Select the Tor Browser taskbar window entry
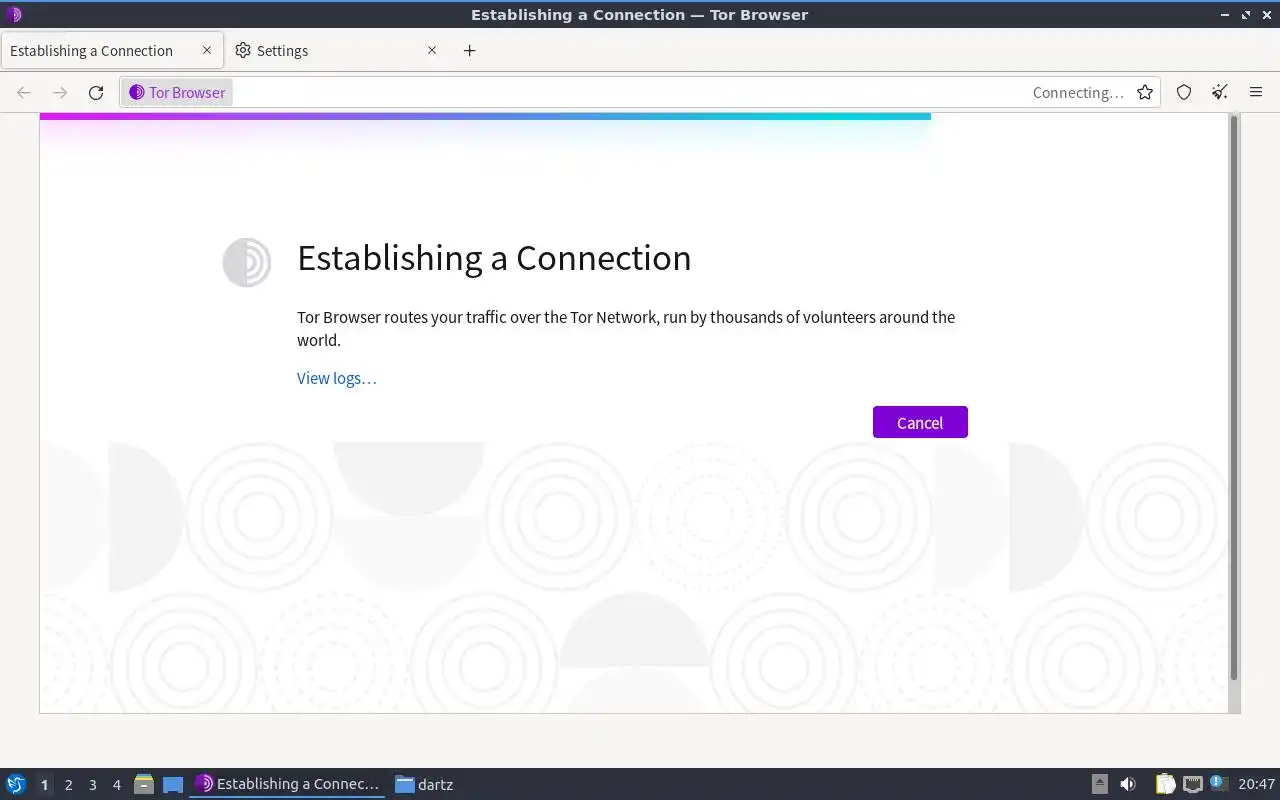1280x800 pixels. point(287,784)
